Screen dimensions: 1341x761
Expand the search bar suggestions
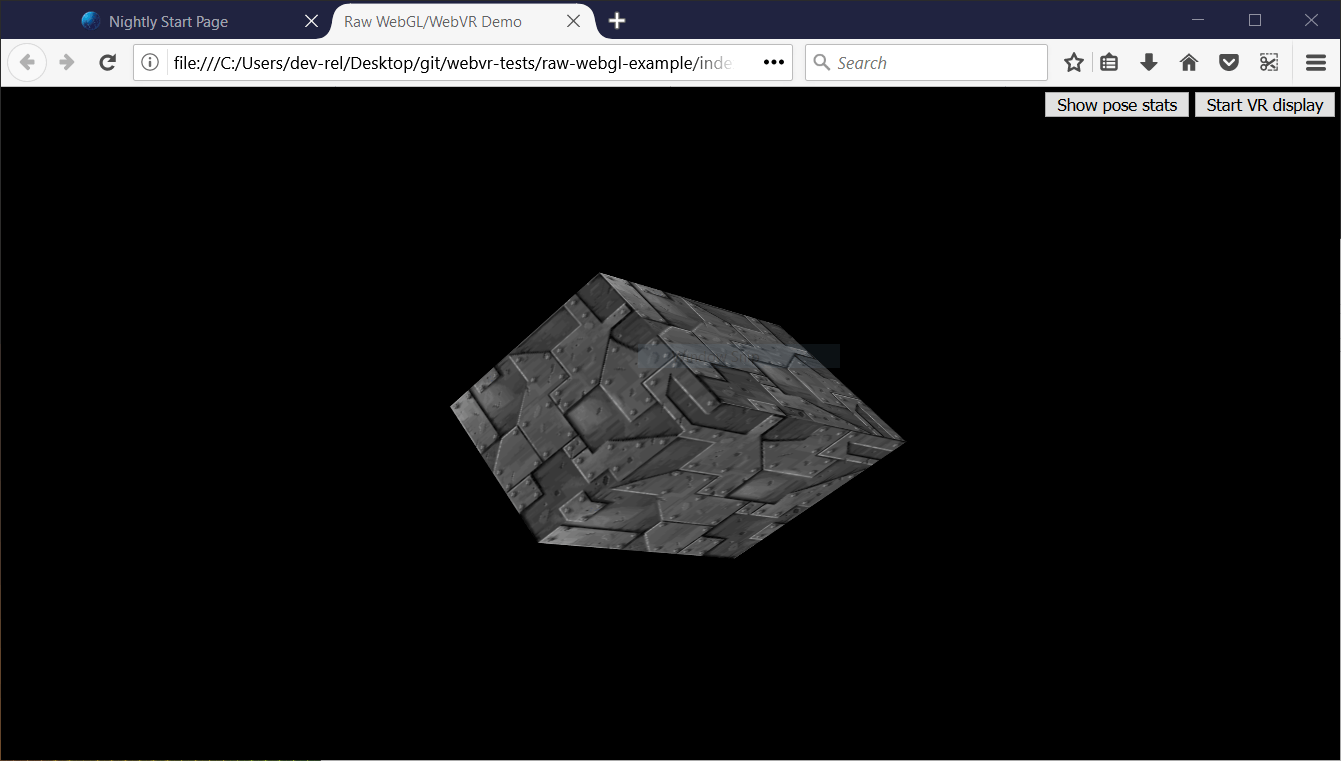click(x=925, y=62)
